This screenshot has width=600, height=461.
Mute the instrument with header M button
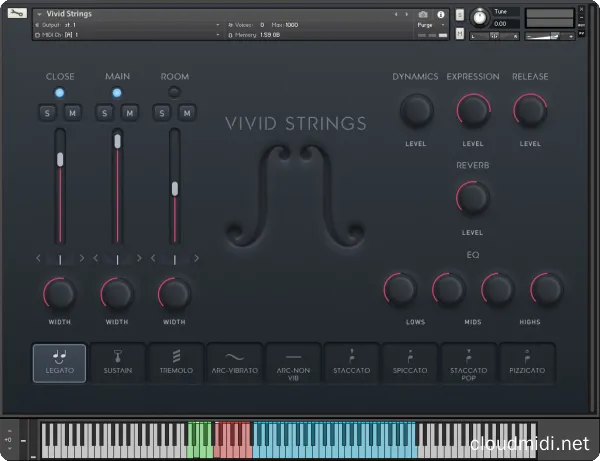(460, 34)
